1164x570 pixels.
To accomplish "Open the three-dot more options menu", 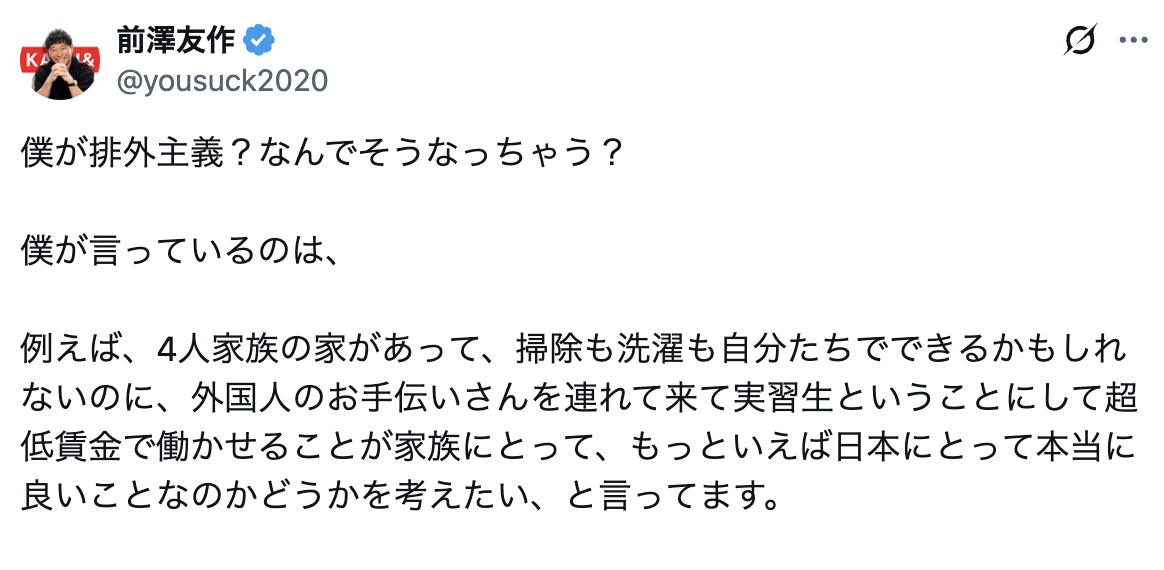I will pyautogui.click(x=1134, y=40).
